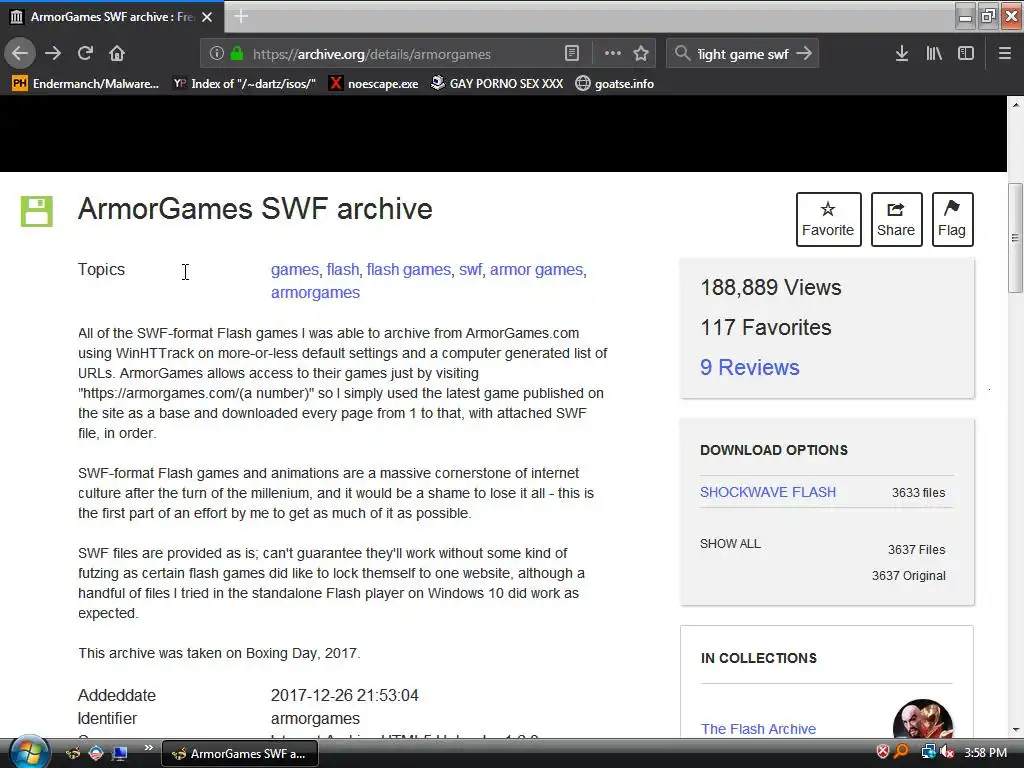The image size is (1024, 768).
Task: Click the Share button
Action: [896, 219]
